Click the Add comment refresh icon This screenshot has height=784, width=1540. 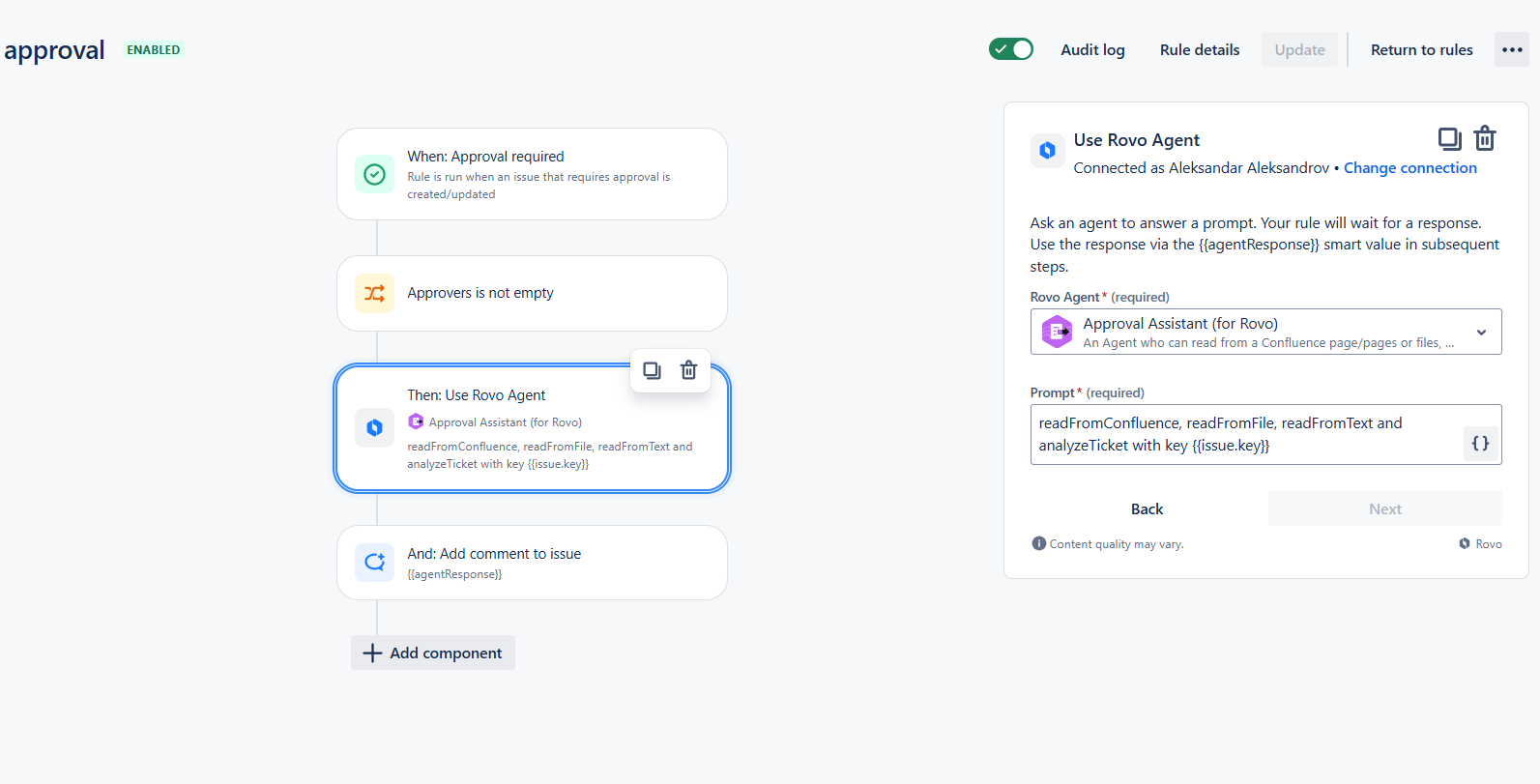(x=374, y=562)
